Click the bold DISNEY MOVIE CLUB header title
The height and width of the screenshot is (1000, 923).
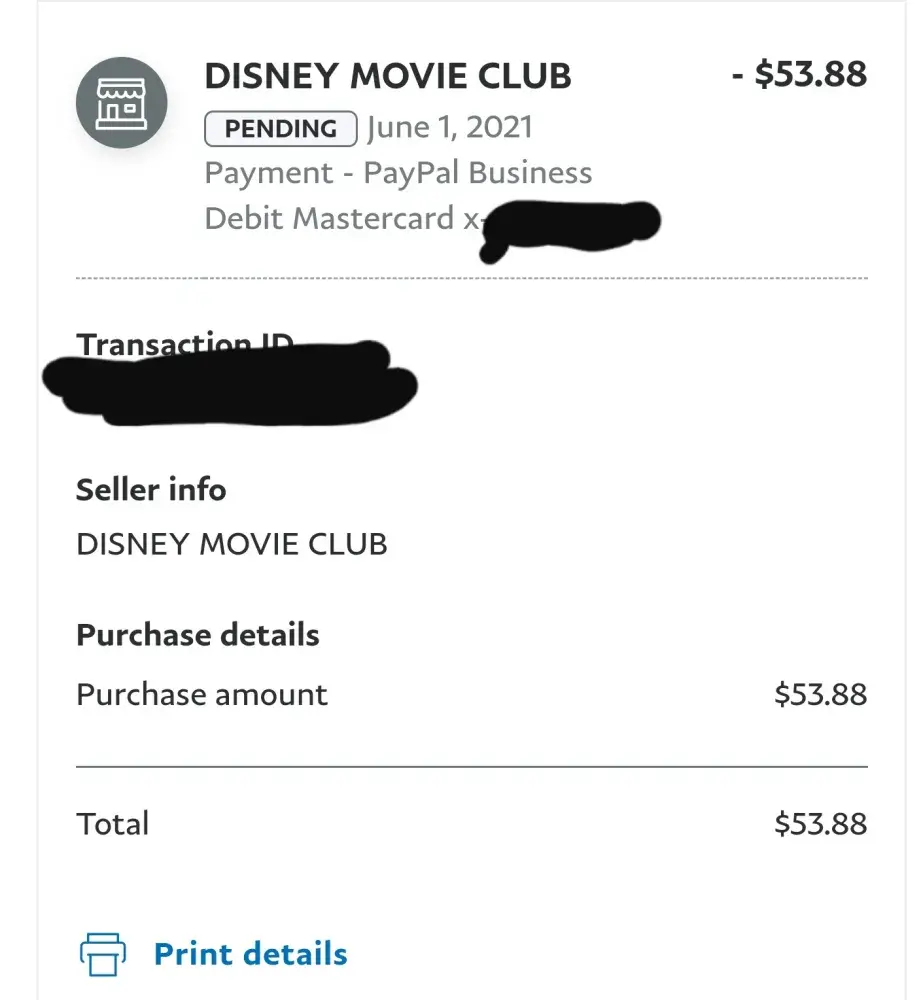pos(388,76)
